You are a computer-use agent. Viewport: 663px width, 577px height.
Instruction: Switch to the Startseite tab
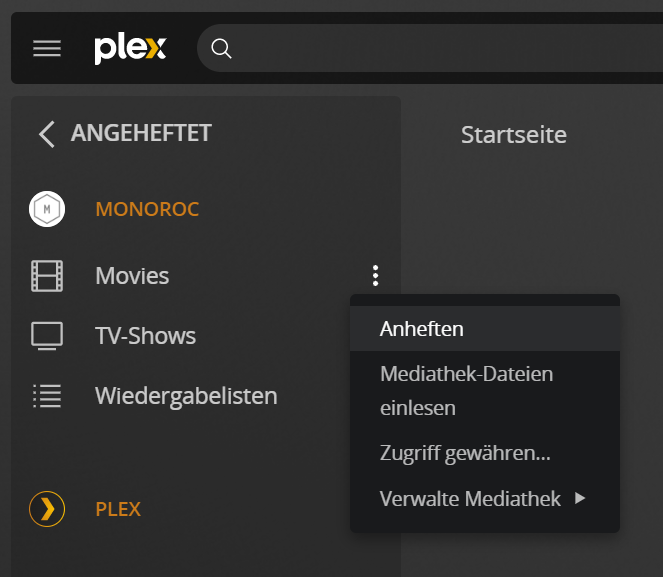(513, 134)
